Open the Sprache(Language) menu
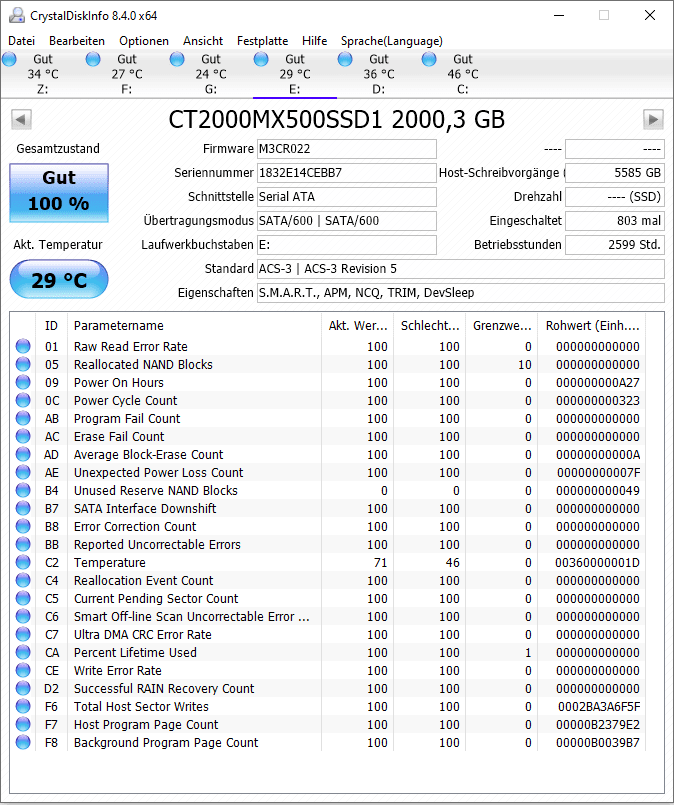The image size is (674, 805). [x=392, y=41]
